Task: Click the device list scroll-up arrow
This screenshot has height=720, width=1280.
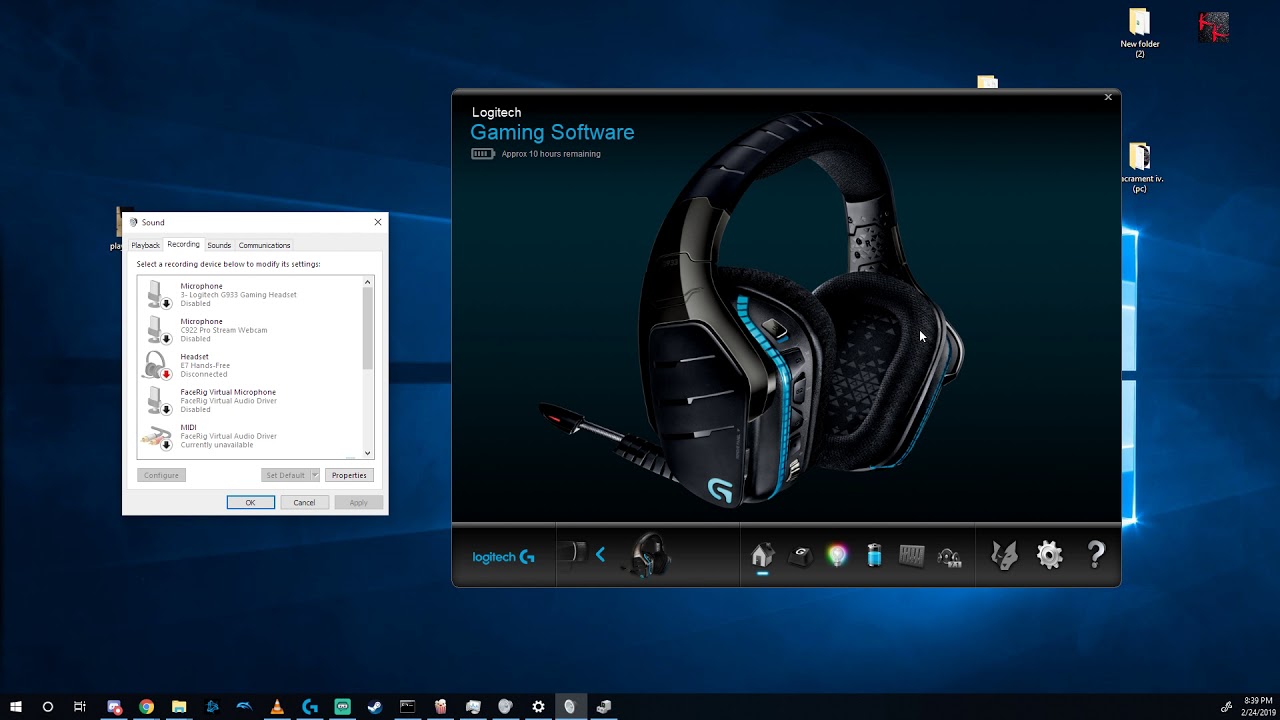Action: pyautogui.click(x=368, y=282)
